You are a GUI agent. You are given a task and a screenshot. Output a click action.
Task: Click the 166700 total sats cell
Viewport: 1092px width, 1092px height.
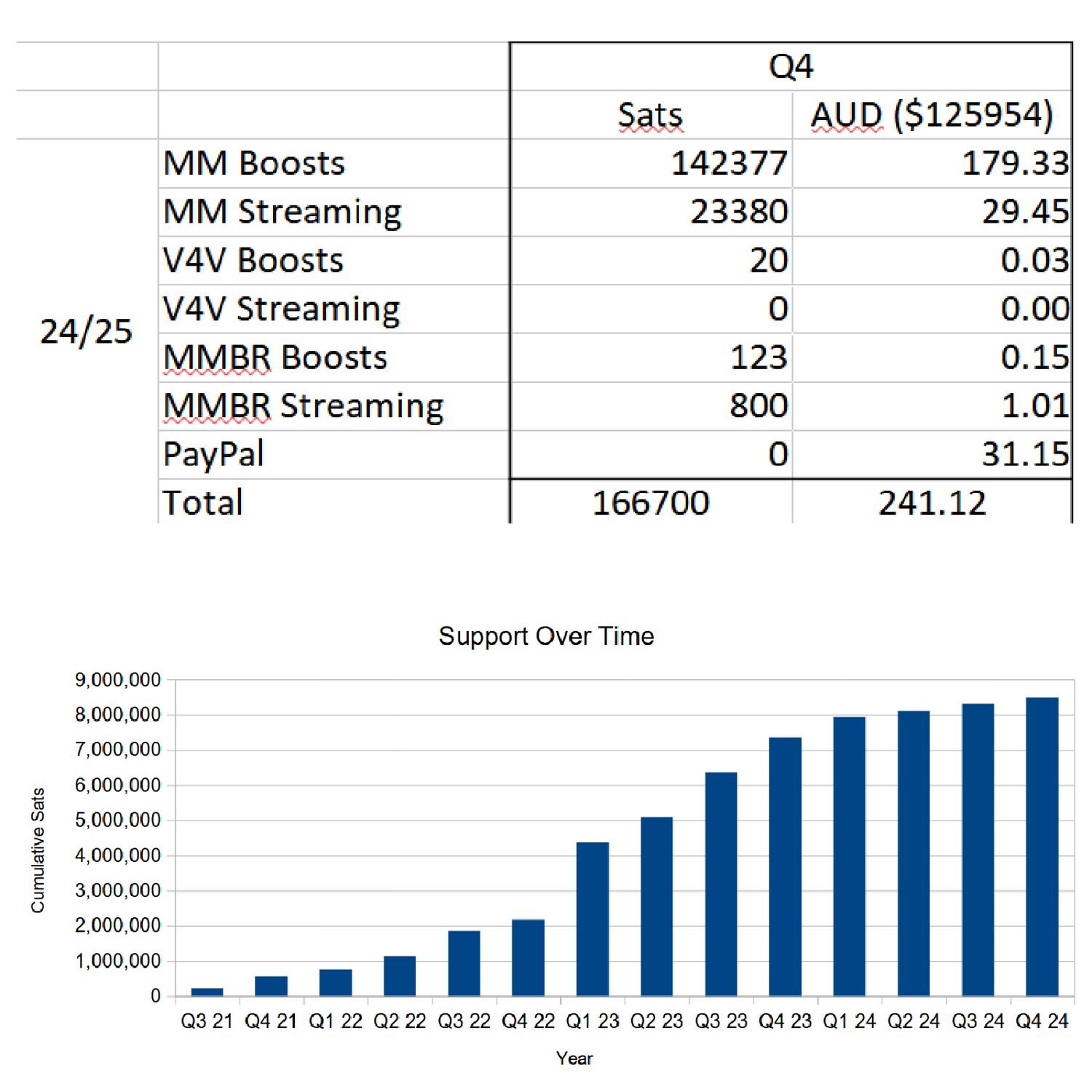[651, 502]
